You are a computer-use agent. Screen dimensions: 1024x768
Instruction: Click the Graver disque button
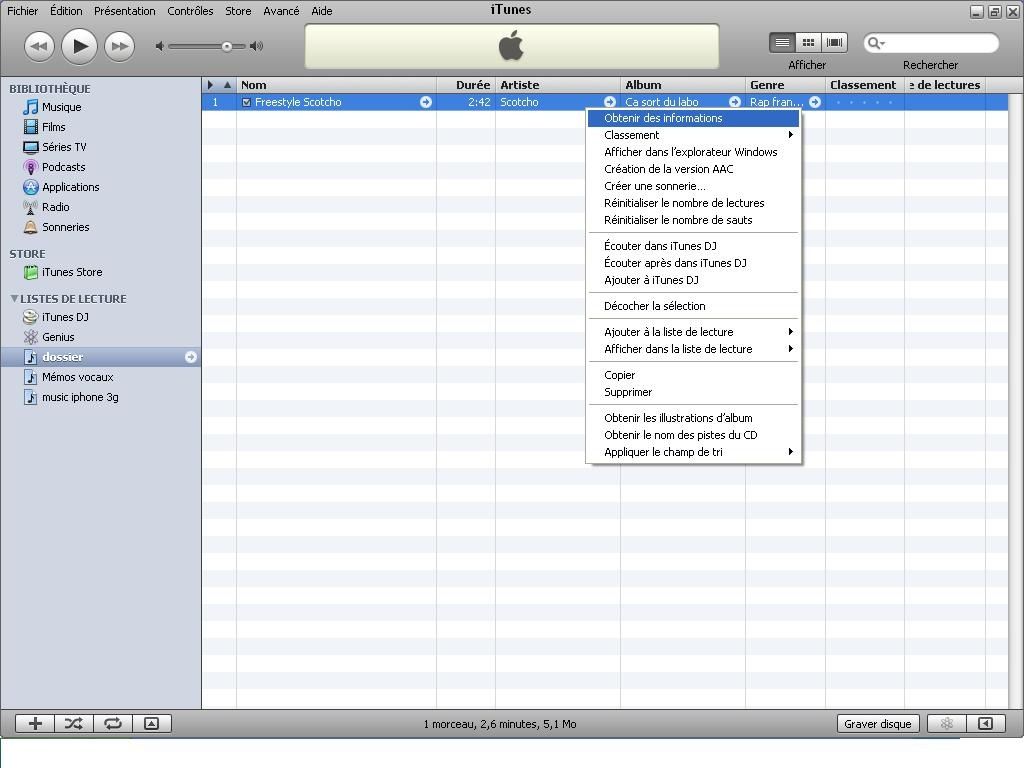tap(878, 724)
